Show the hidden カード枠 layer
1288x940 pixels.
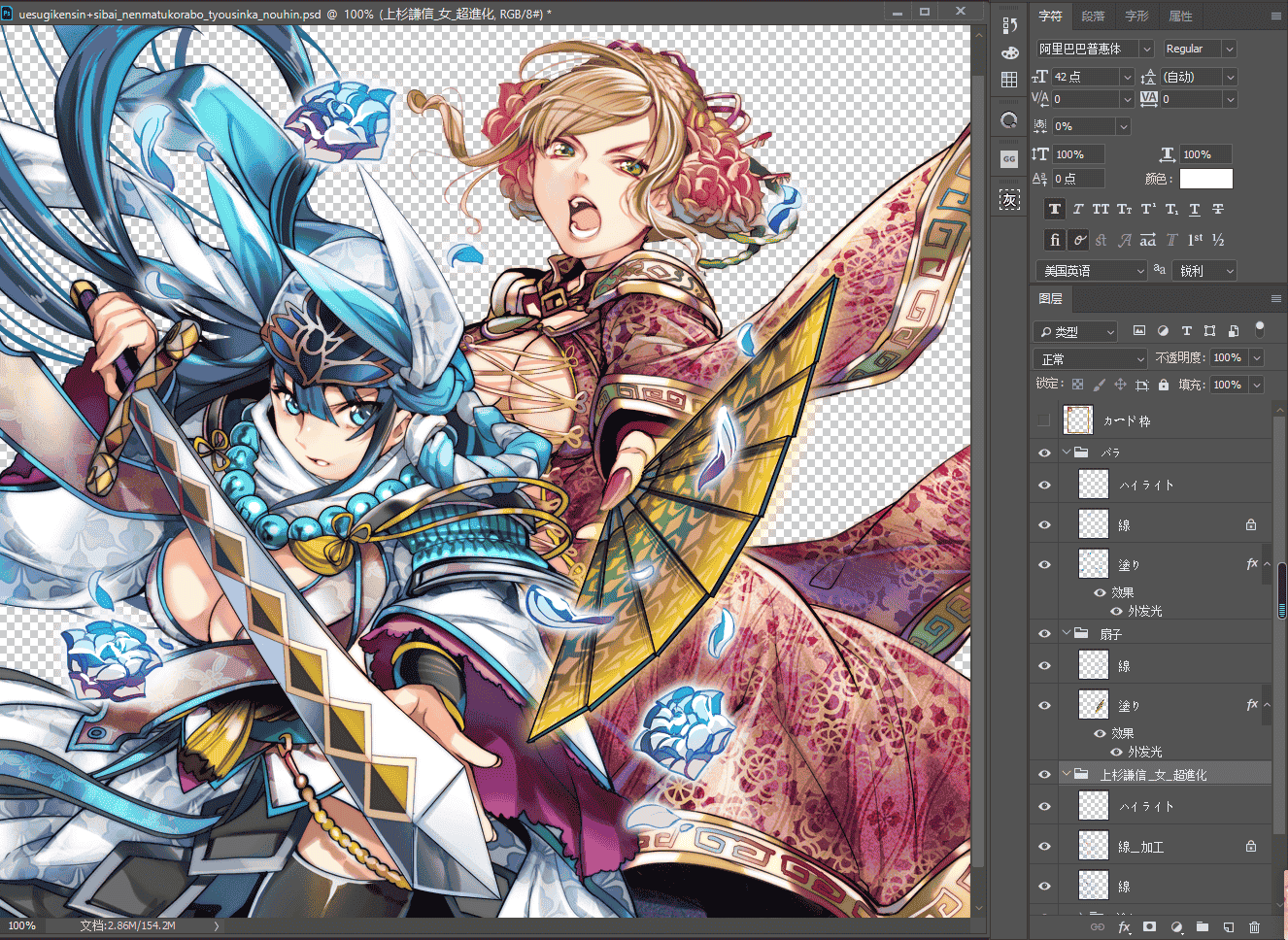pyautogui.click(x=1044, y=420)
